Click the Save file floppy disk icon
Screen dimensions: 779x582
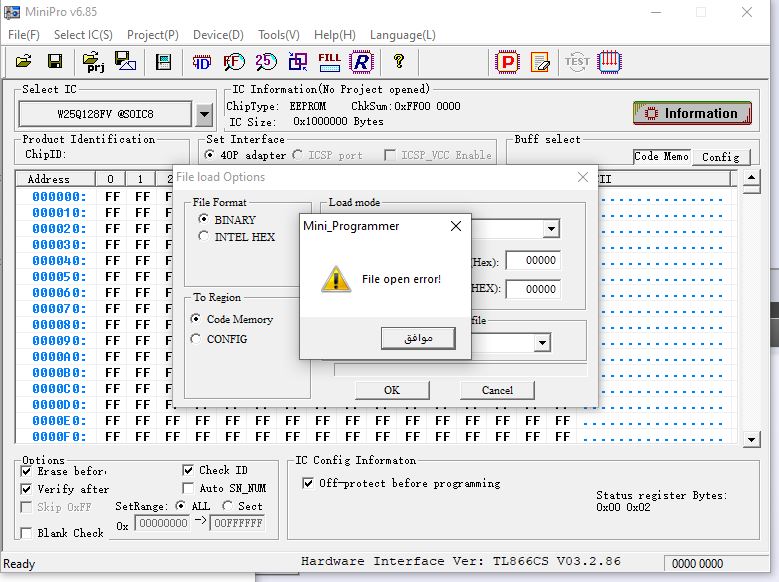(x=55, y=62)
